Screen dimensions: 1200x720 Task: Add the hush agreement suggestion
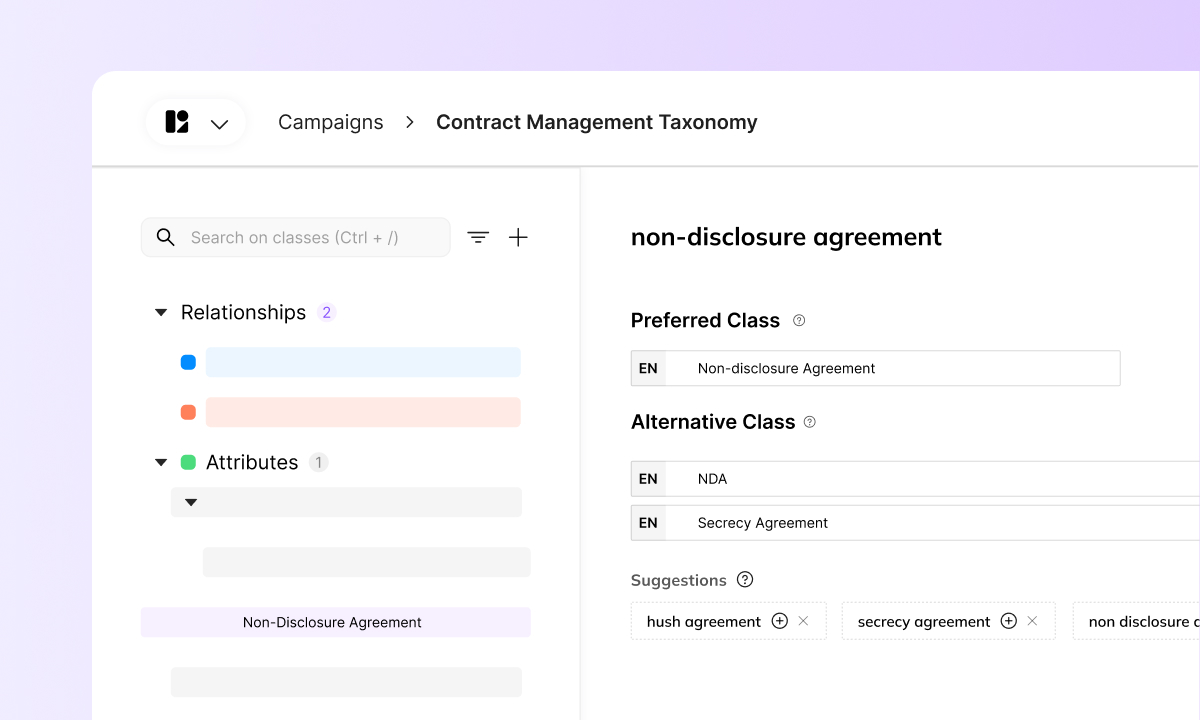780,621
